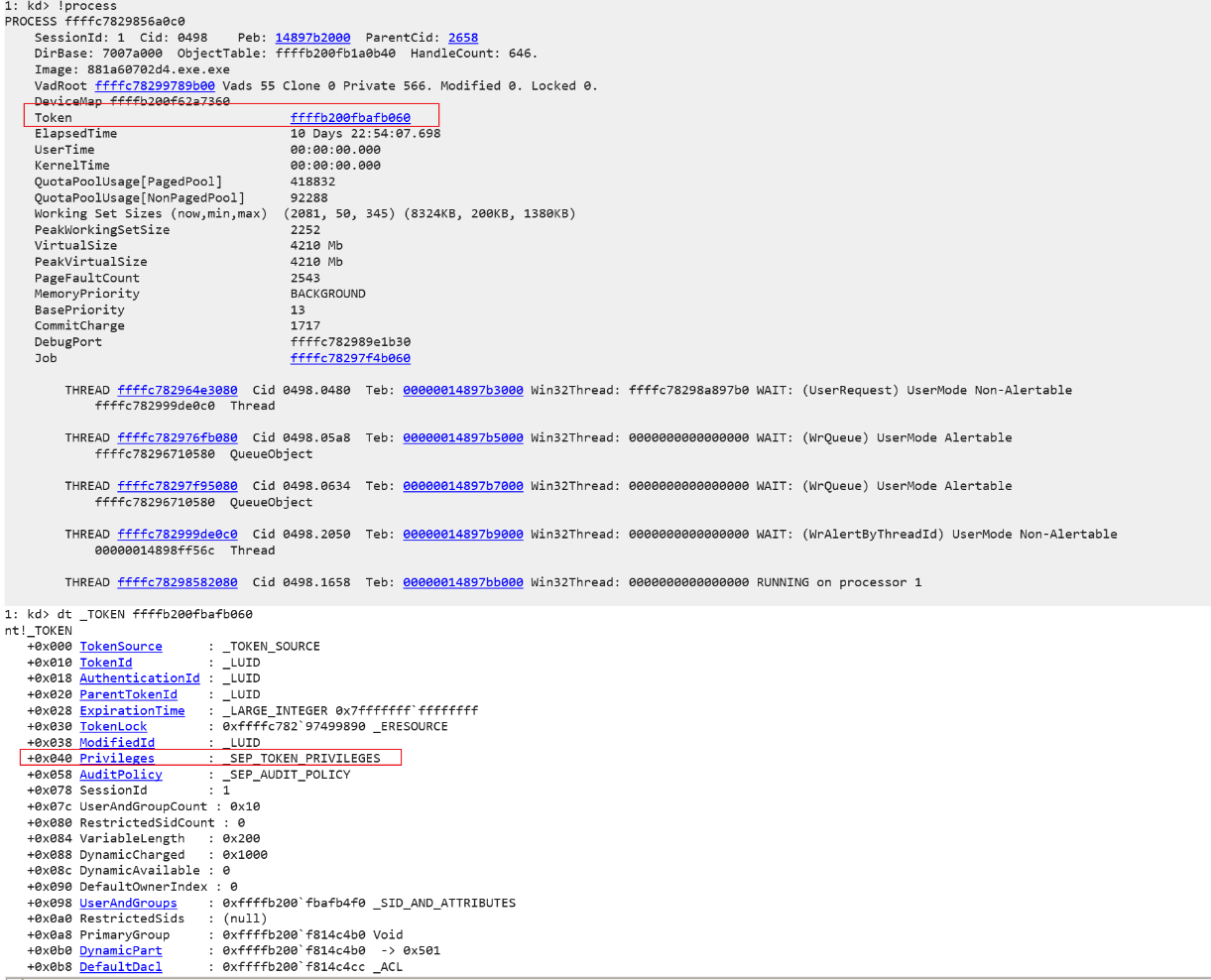Open the ParentCid 2658 link

[462, 38]
